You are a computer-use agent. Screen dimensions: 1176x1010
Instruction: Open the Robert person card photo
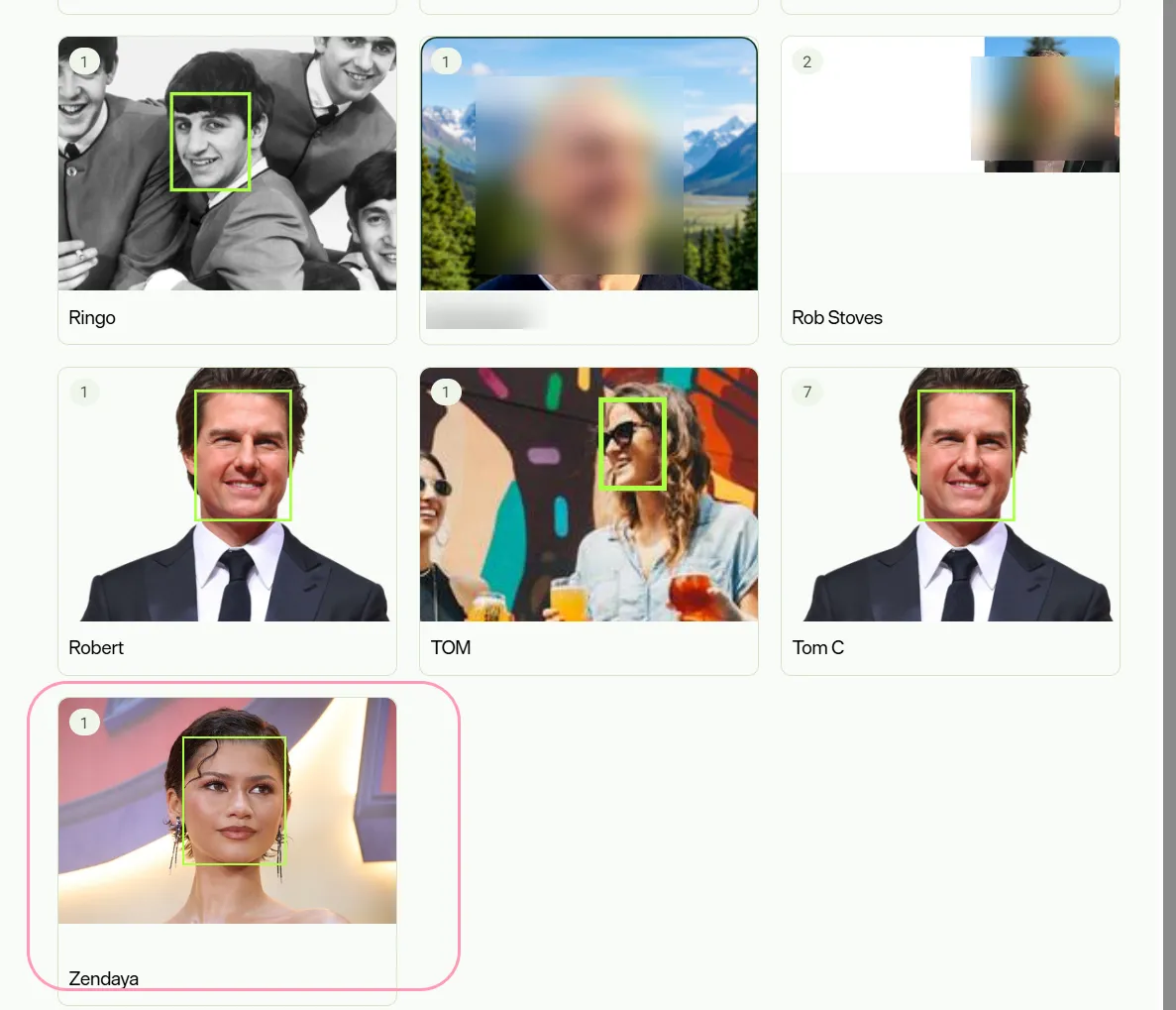click(227, 495)
